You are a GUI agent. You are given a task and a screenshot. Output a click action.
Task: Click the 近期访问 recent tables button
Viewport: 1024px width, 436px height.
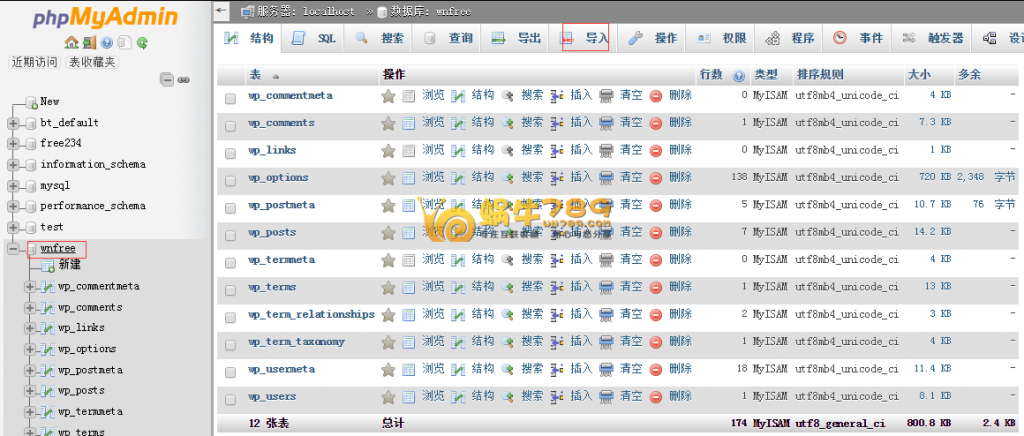pyautogui.click(x=36, y=62)
